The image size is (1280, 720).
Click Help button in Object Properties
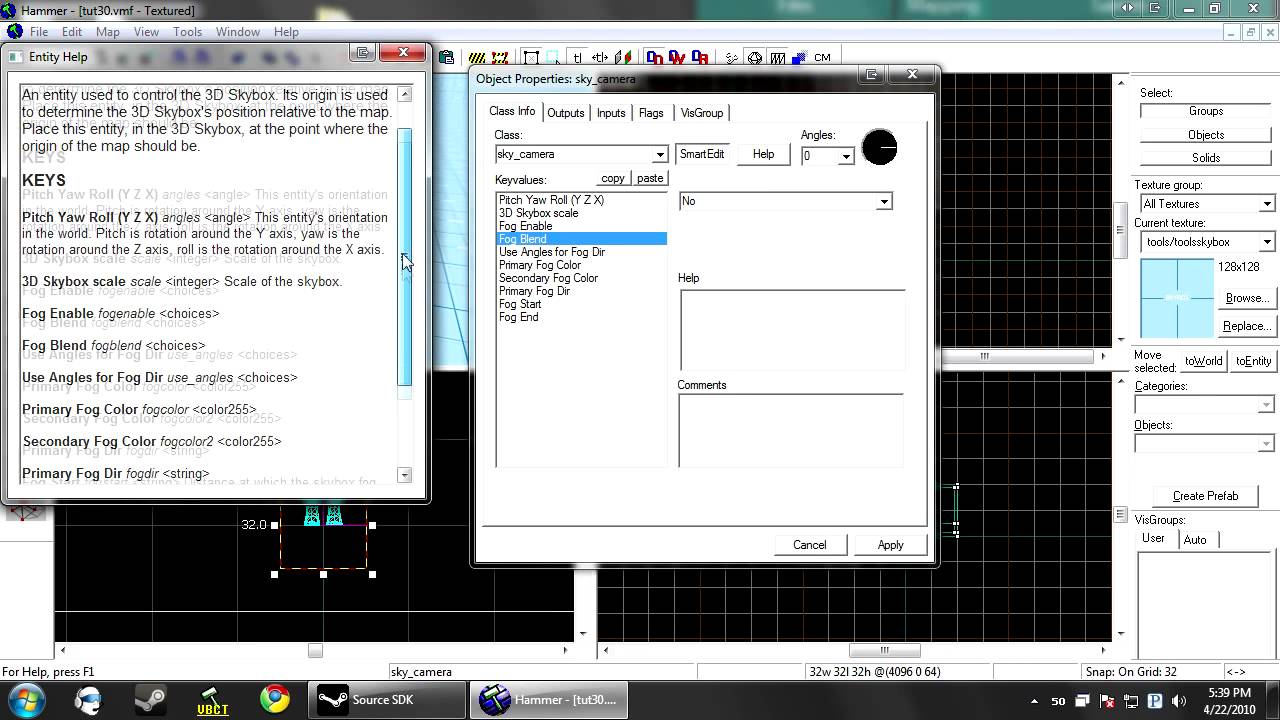(x=763, y=154)
